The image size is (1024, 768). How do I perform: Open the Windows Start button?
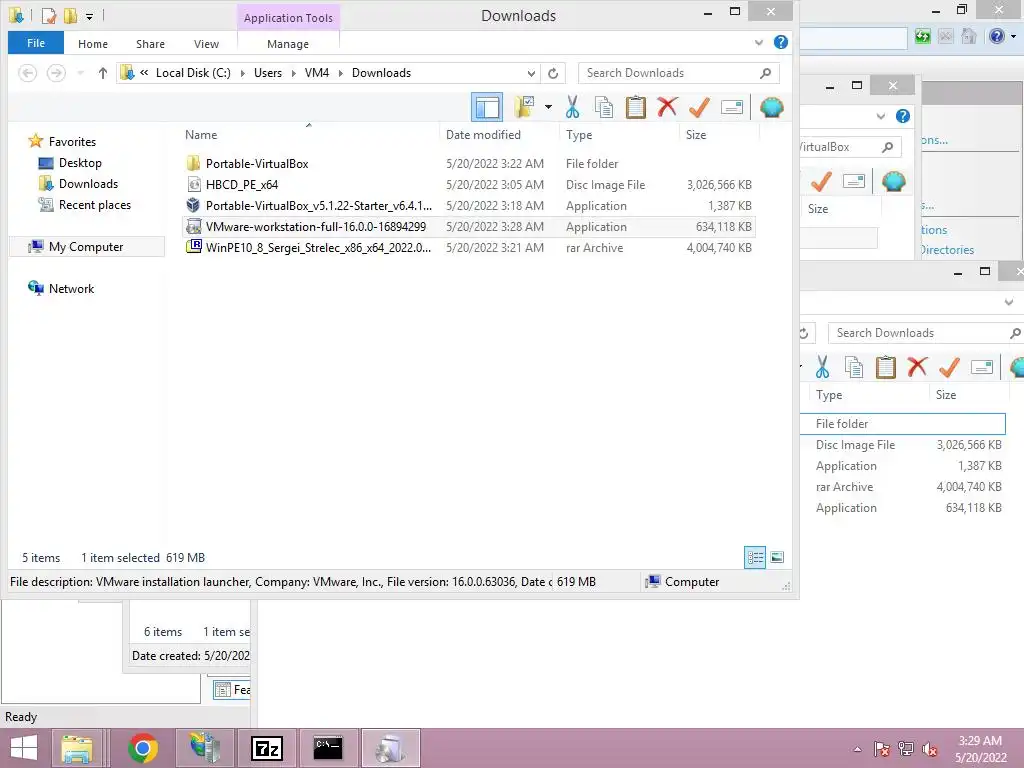coord(24,748)
